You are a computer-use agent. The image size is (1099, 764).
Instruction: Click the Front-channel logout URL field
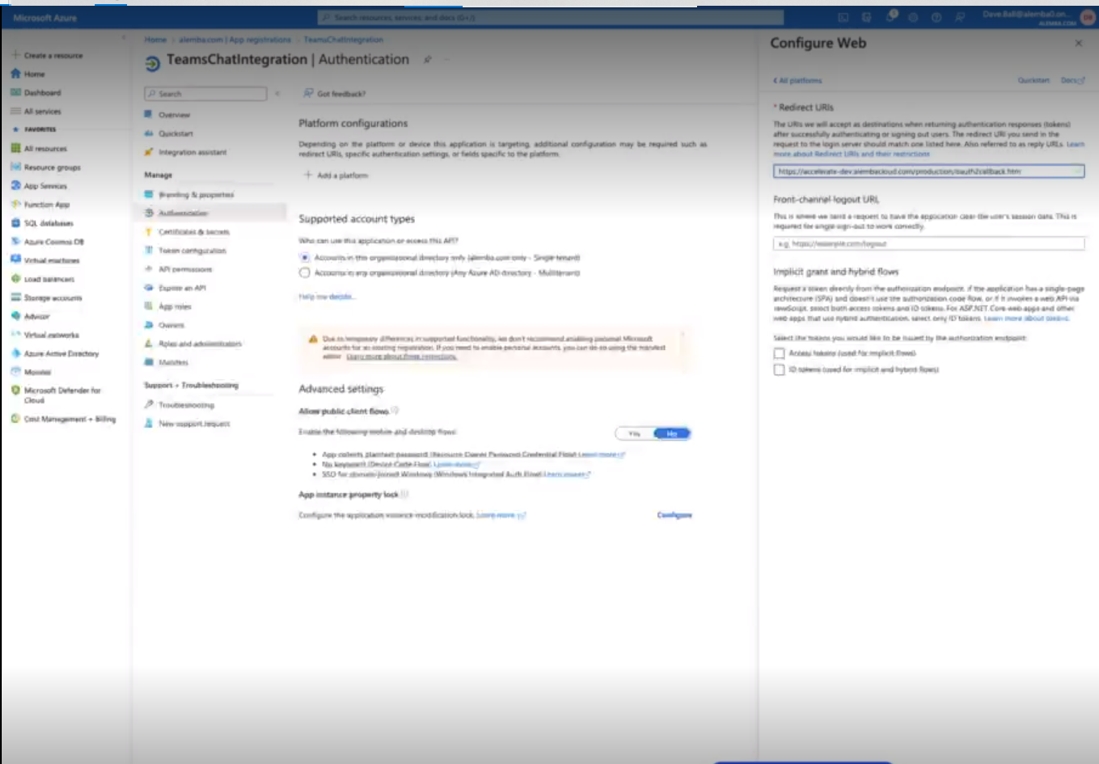click(929, 243)
